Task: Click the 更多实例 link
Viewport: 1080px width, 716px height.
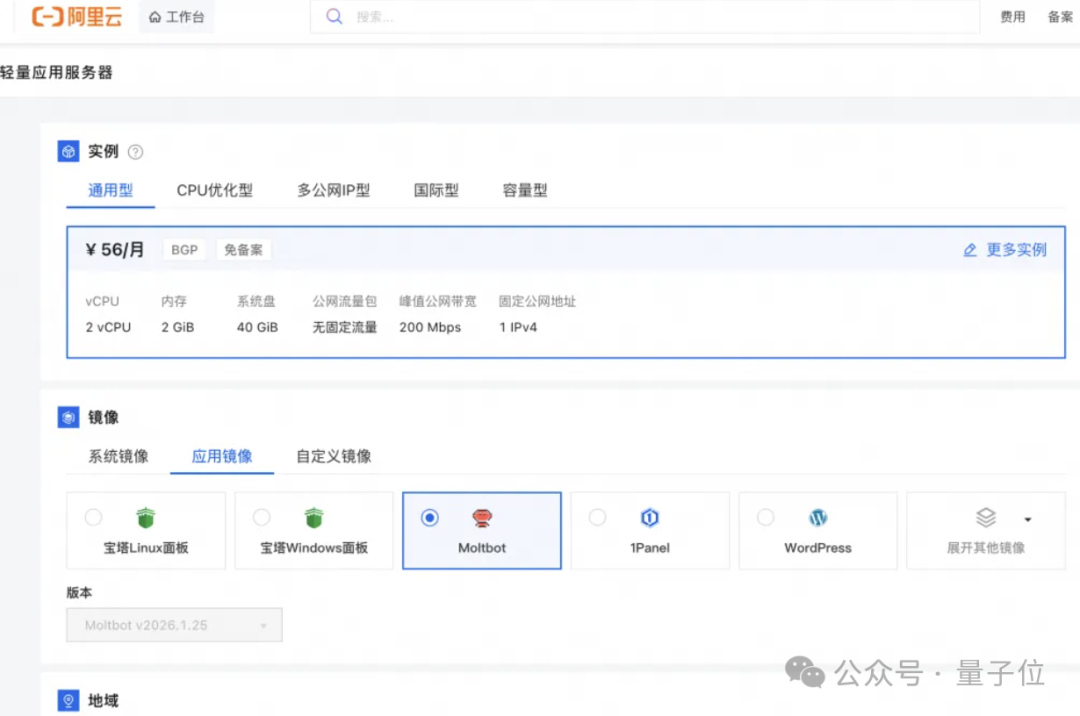Action: point(1005,250)
